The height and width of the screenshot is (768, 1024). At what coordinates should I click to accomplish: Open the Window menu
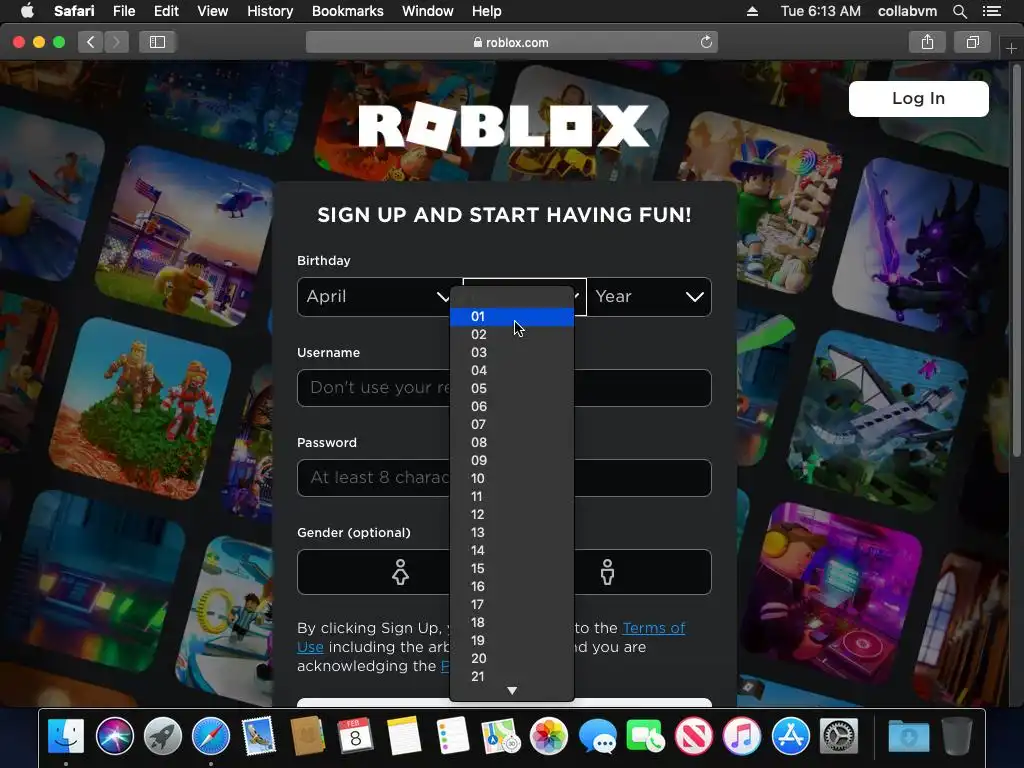428,11
